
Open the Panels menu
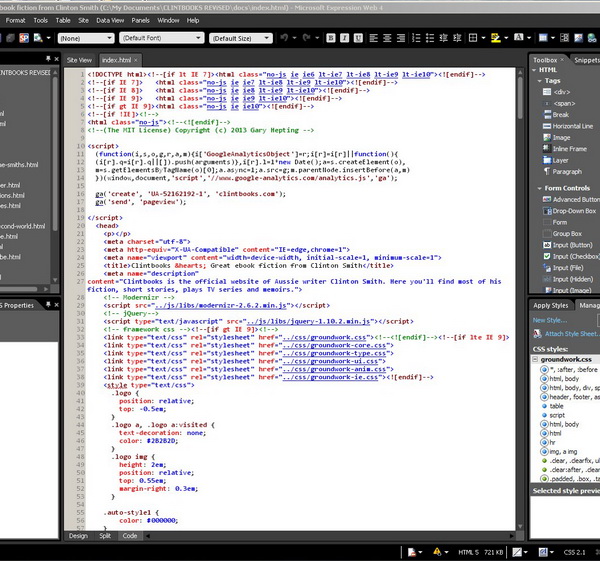pos(140,20)
